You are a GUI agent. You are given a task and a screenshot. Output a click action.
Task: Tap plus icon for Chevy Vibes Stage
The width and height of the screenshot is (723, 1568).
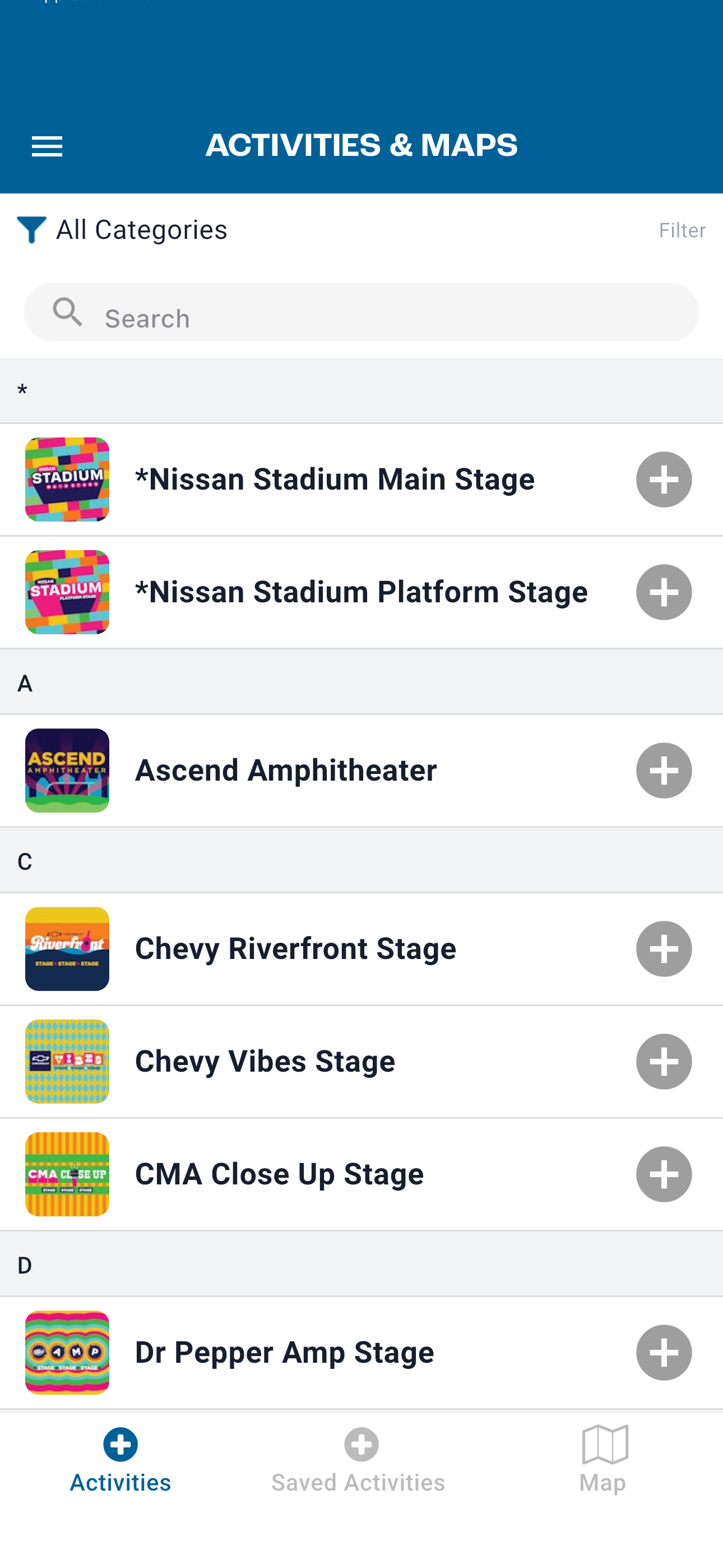664,1062
